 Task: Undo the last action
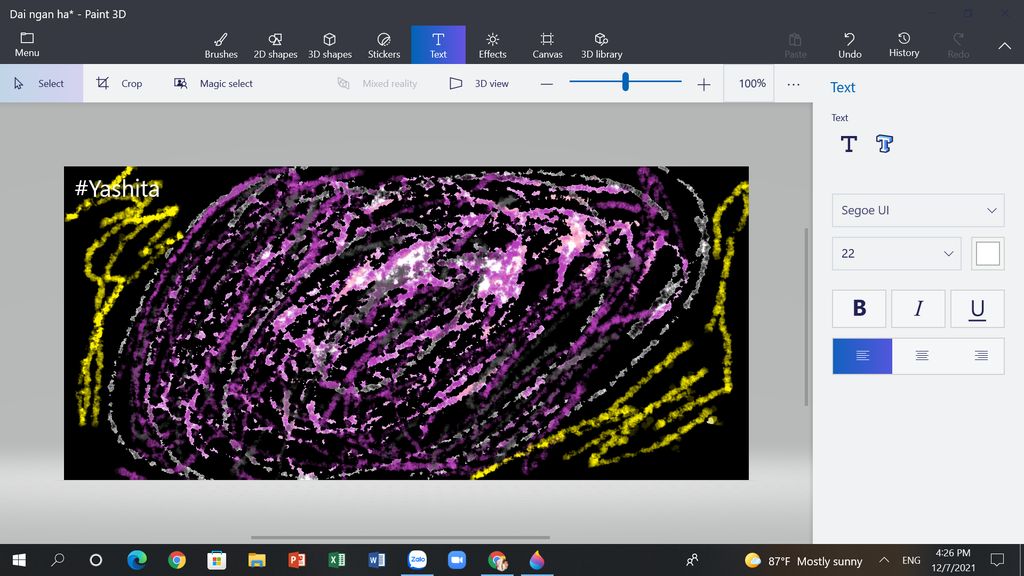[850, 46]
